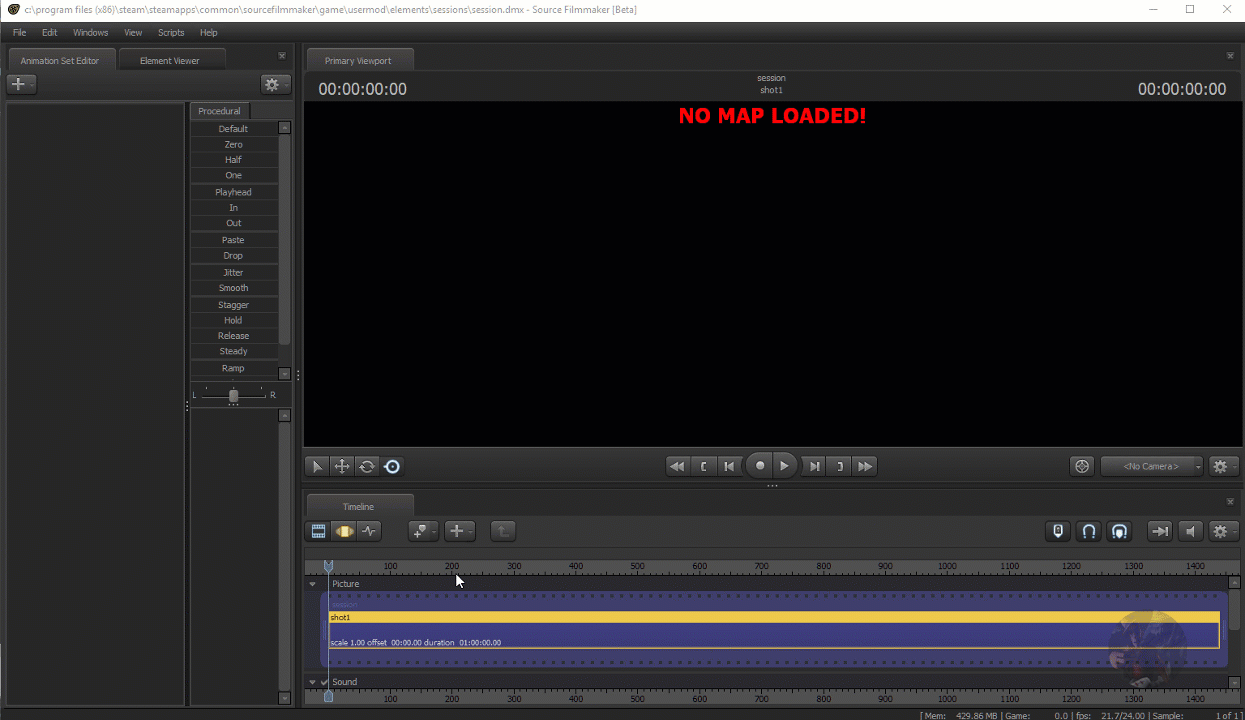The image size is (1245, 720).
Task: Open the Edit menu
Action: pos(49,33)
